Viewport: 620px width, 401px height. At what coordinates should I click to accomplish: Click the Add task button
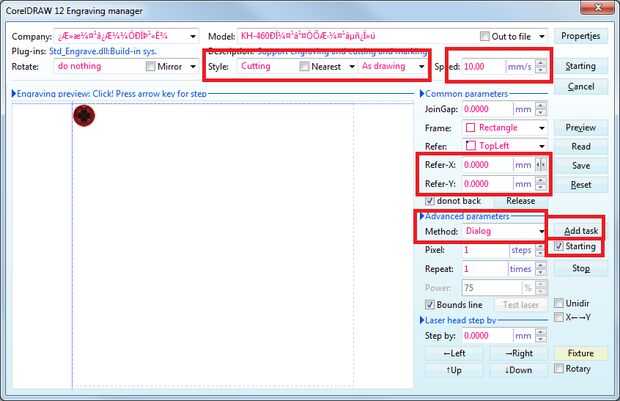point(580,231)
